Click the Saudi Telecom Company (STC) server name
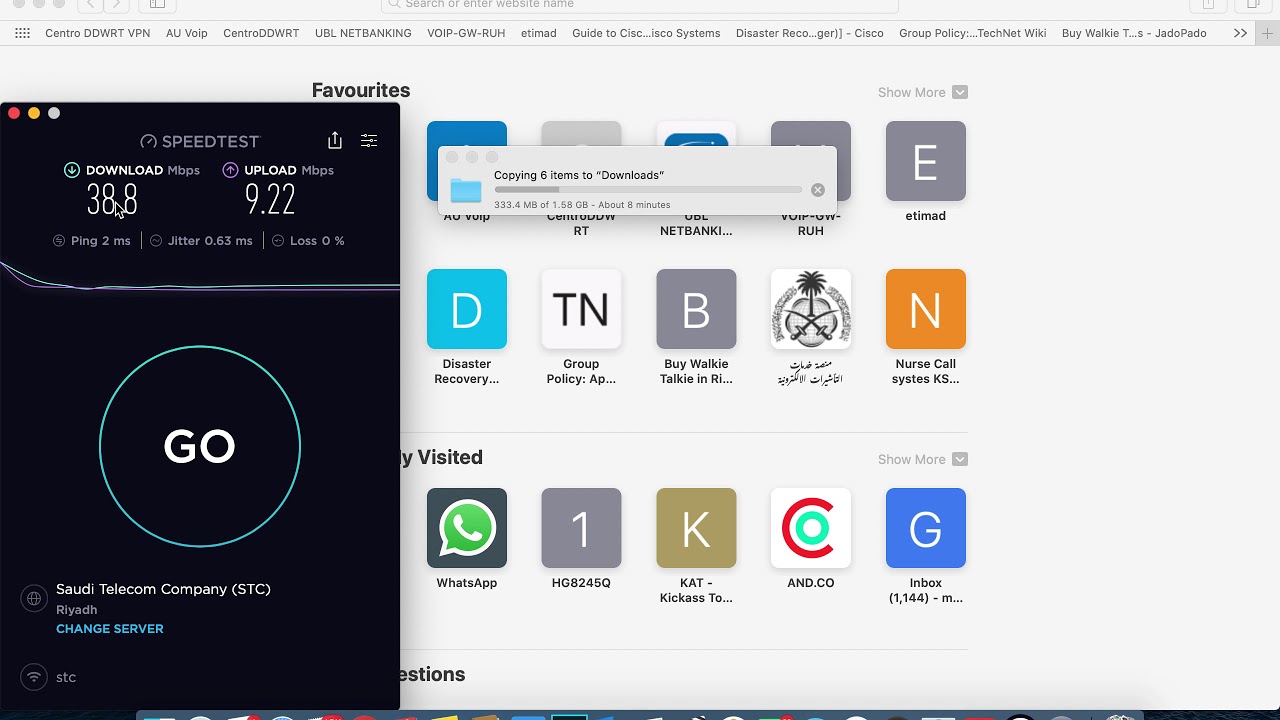Viewport: 1280px width, 720px height. (x=163, y=589)
